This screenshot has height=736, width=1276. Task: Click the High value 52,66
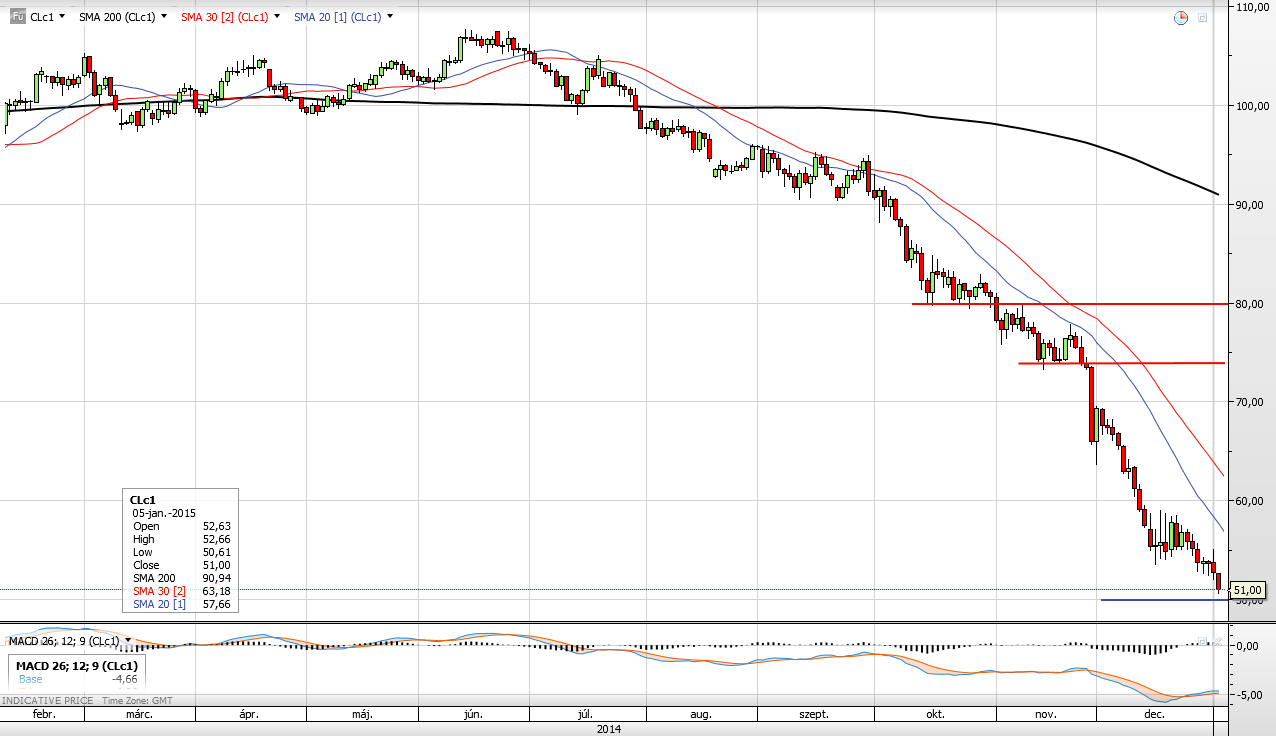pos(216,539)
